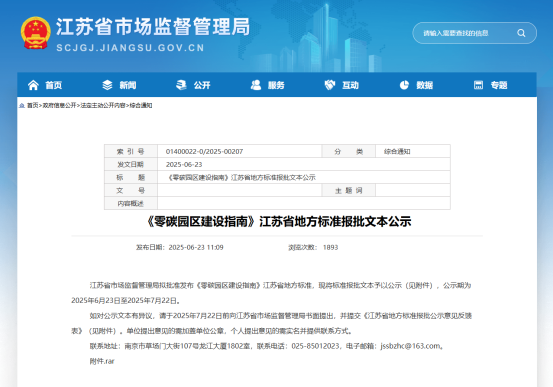
Task: Download the 附件.rar attachment link
Action: [102, 361]
